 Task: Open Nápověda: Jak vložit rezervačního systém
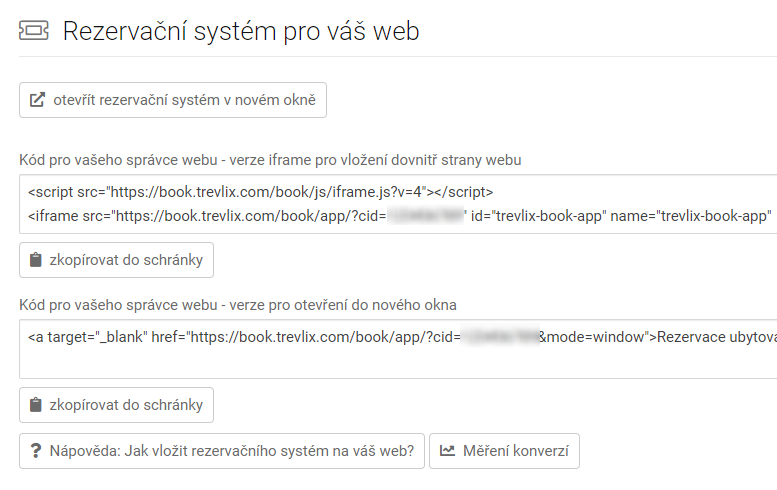(x=222, y=451)
